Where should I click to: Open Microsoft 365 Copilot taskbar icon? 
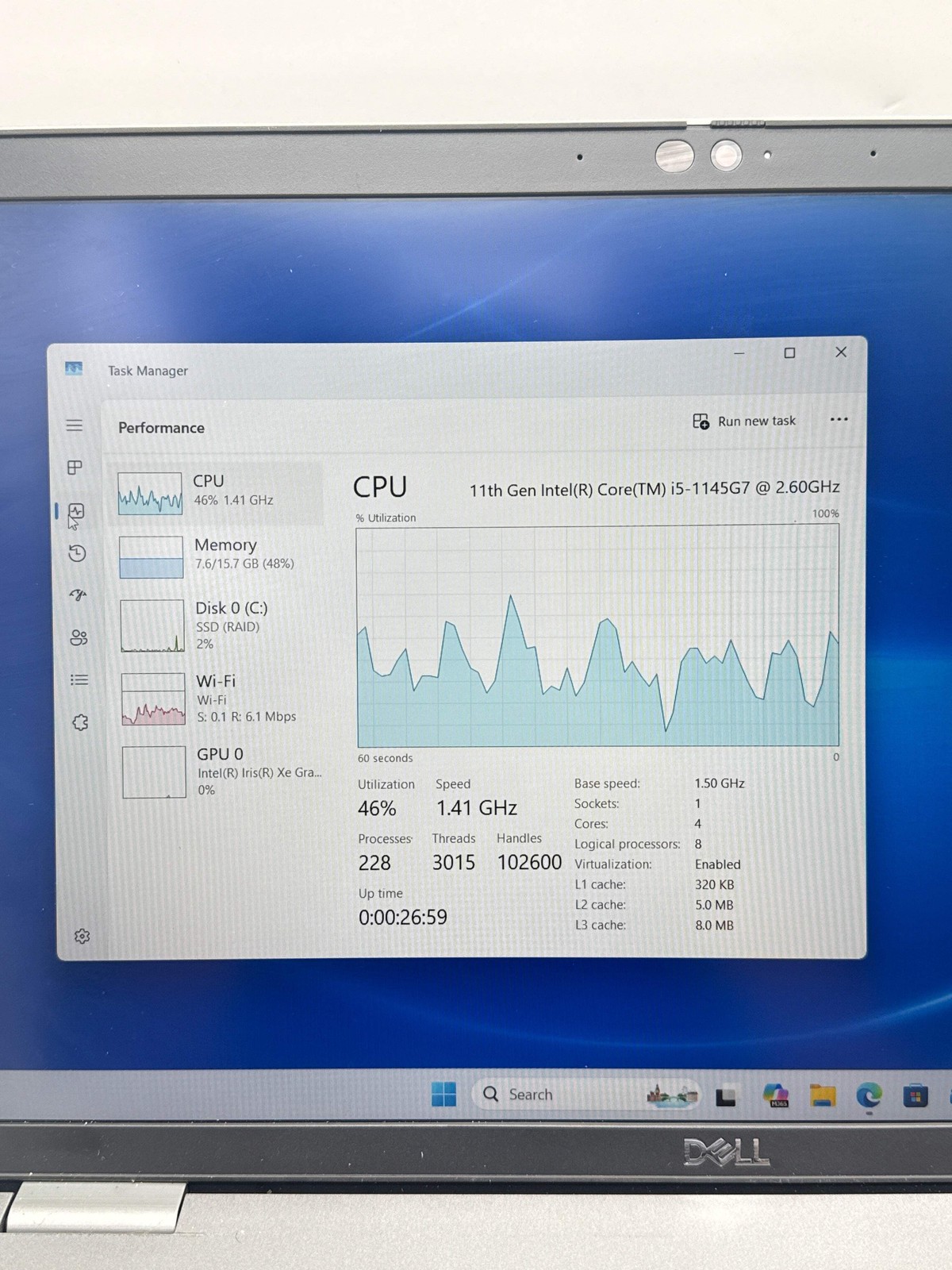[776, 1095]
